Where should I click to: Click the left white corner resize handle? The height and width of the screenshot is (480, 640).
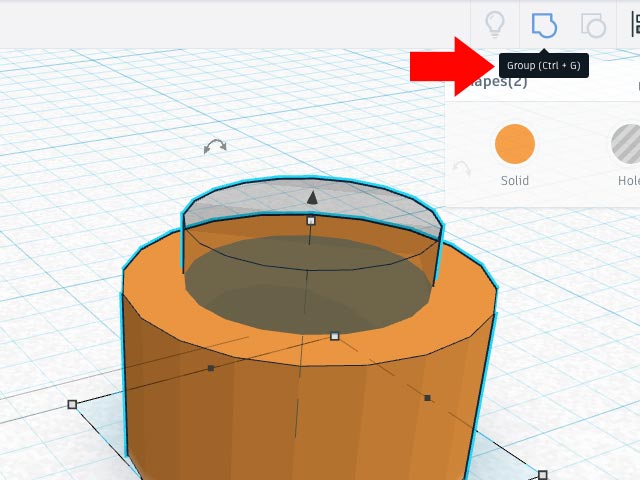point(72,404)
